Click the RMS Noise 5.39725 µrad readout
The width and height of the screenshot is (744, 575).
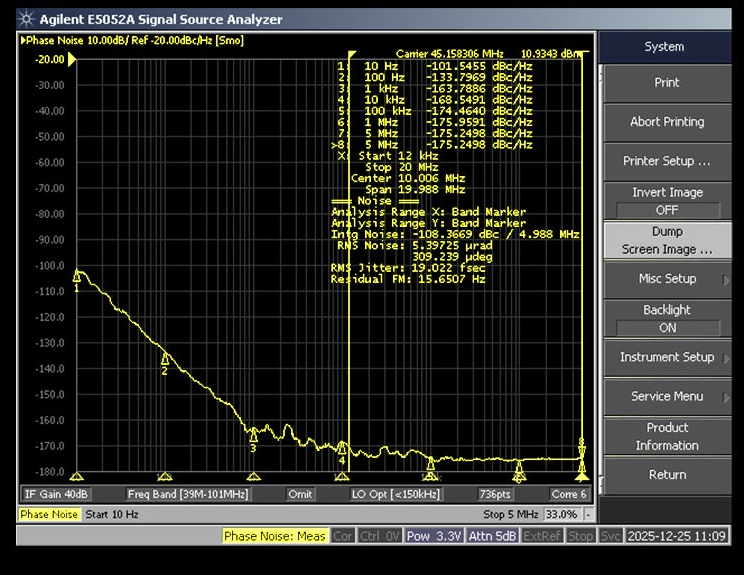coord(415,246)
